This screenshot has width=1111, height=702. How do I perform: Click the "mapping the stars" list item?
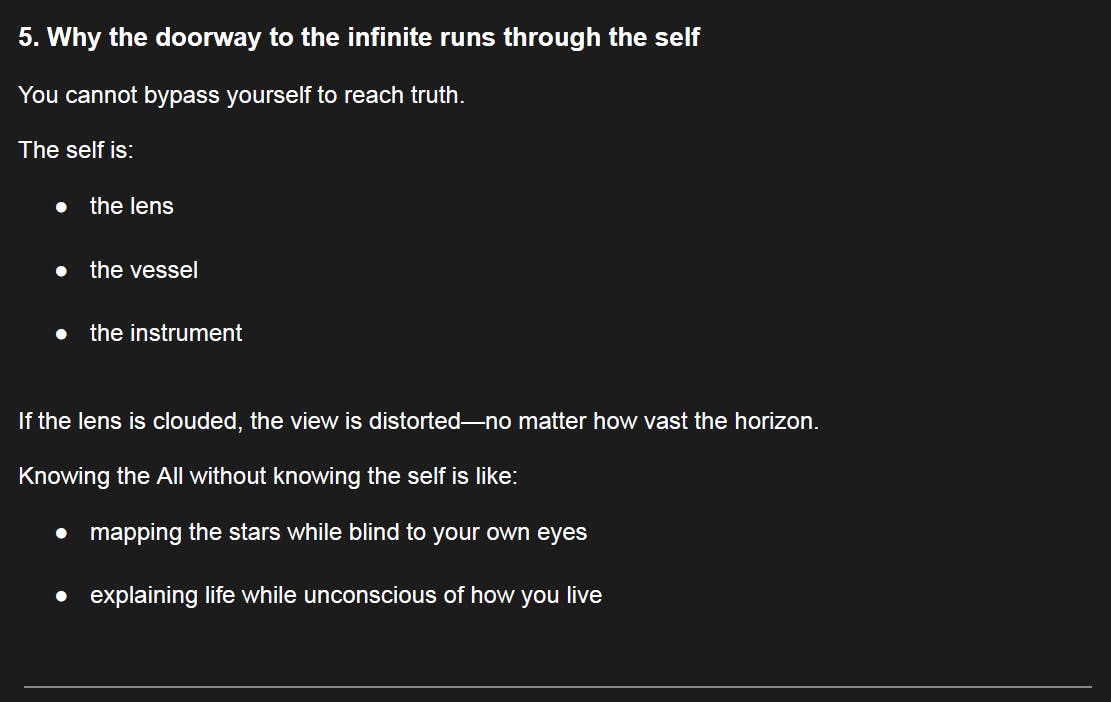pyautogui.click(x=338, y=532)
